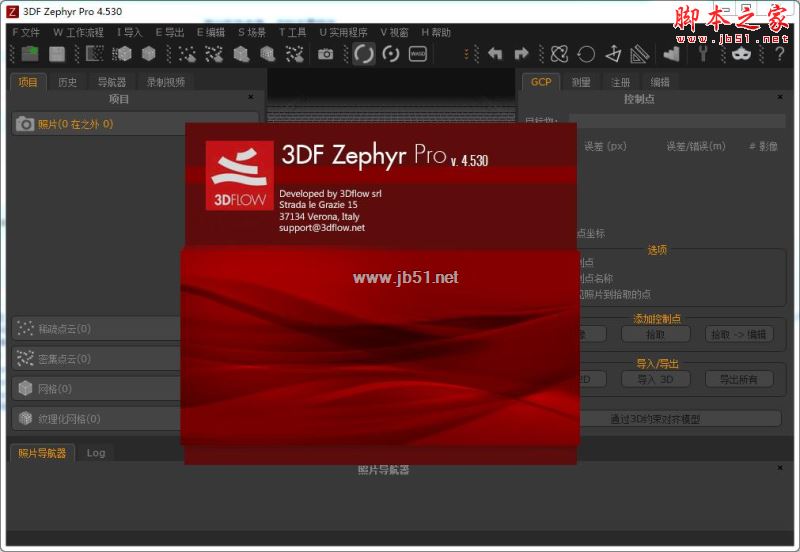Expand the hidden toolbar chevron
This screenshot has height=552, width=800.
coord(466,54)
